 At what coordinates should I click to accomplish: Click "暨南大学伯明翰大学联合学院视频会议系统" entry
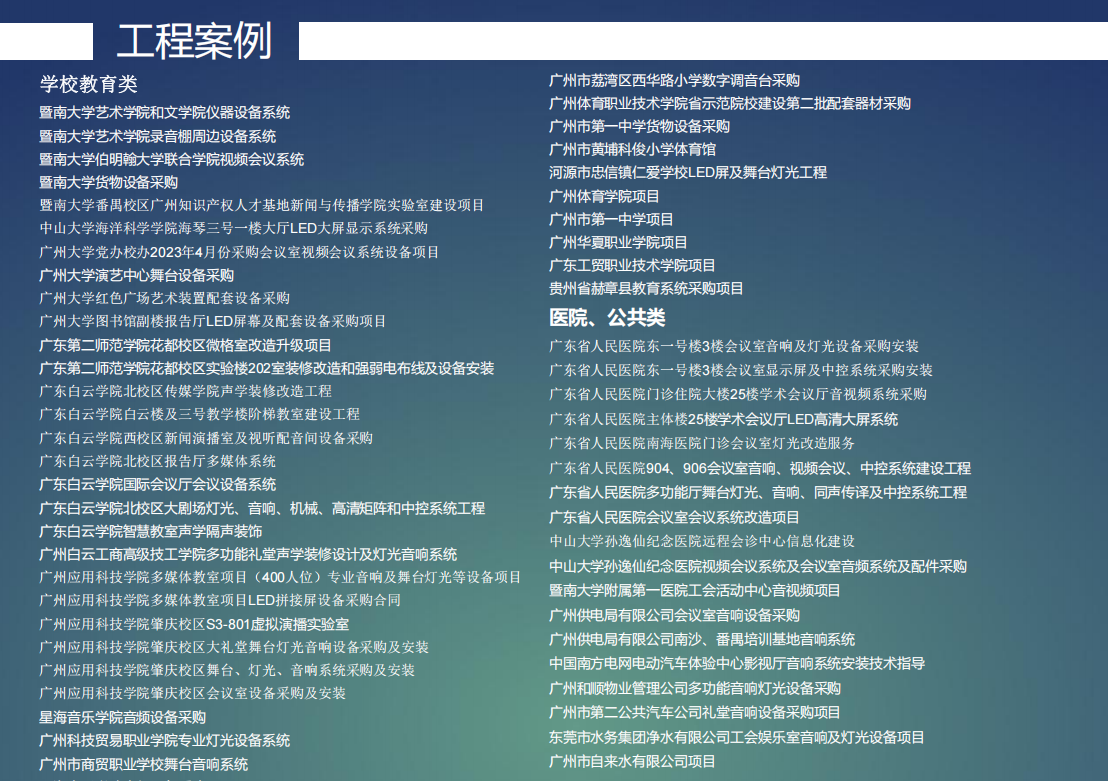[x=172, y=160]
